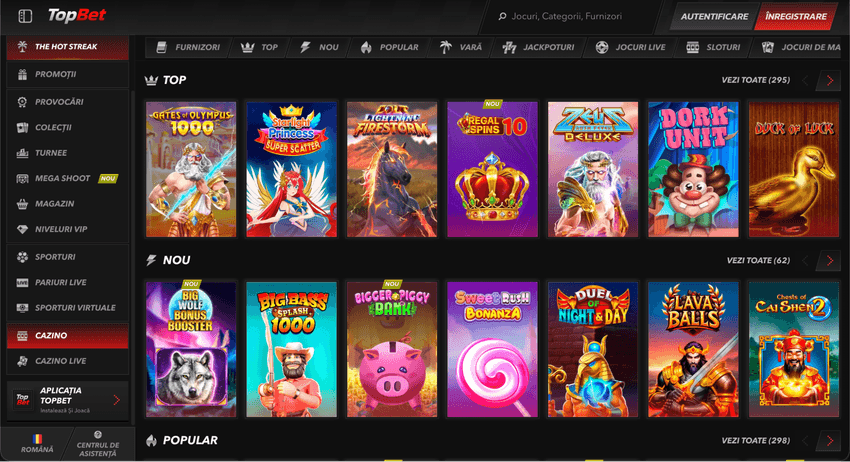Viewport: 850px width, 462px height.
Task: Click the Romanian flag icon
Action: tap(37, 438)
